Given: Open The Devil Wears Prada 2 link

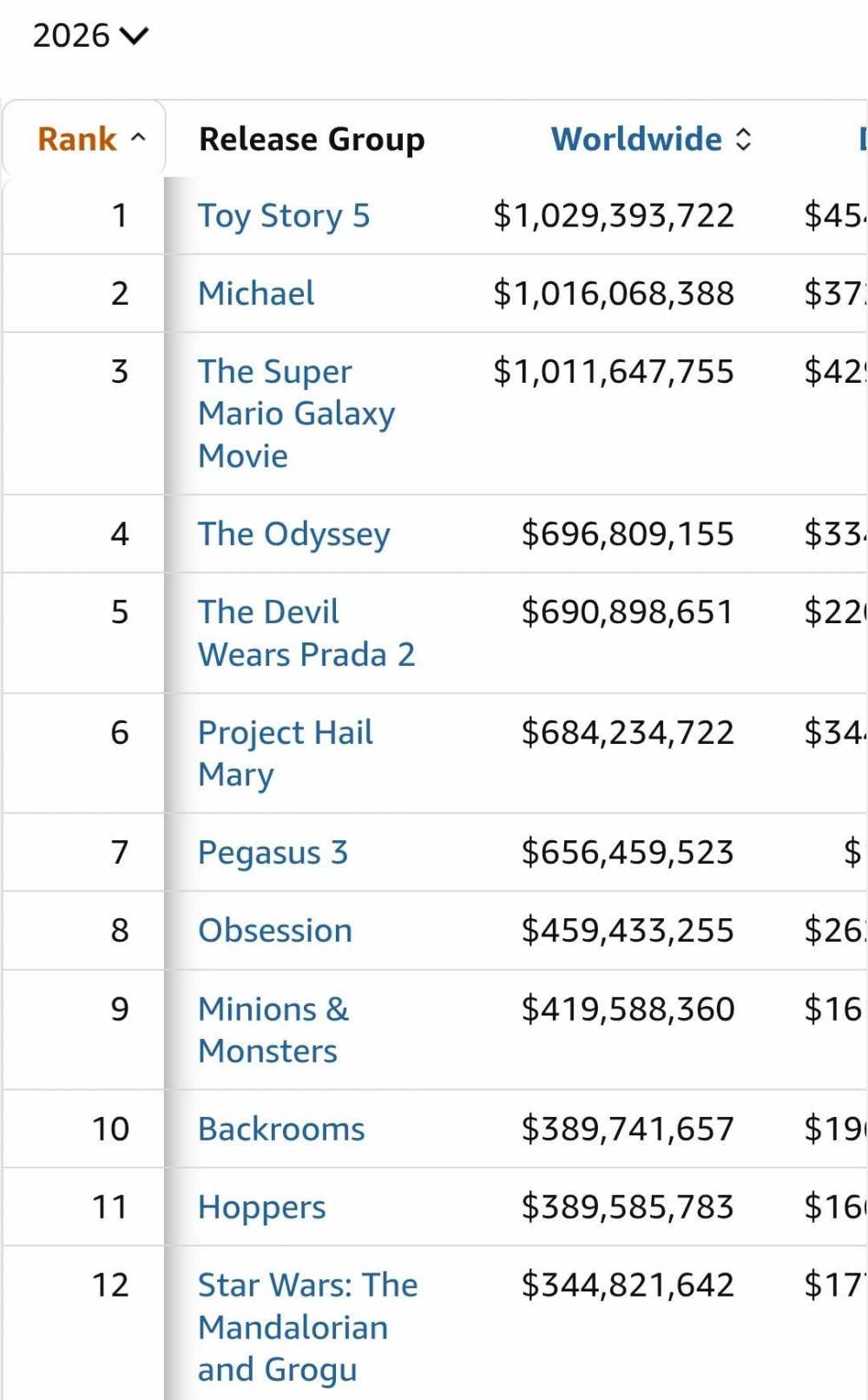Looking at the screenshot, I should point(306,633).
